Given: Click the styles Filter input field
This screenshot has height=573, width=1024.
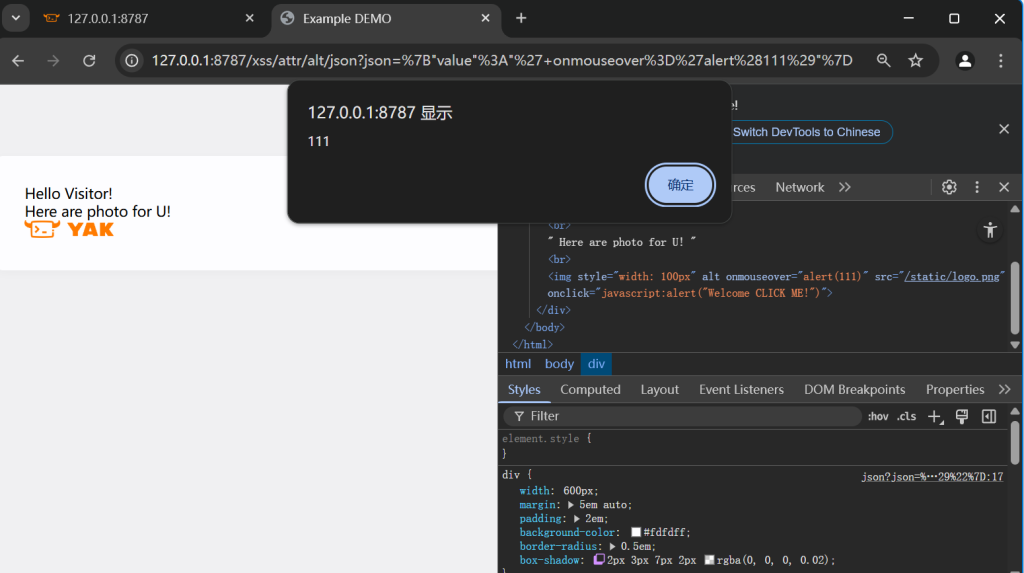Looking at the screenshot, I should point(690,416).
